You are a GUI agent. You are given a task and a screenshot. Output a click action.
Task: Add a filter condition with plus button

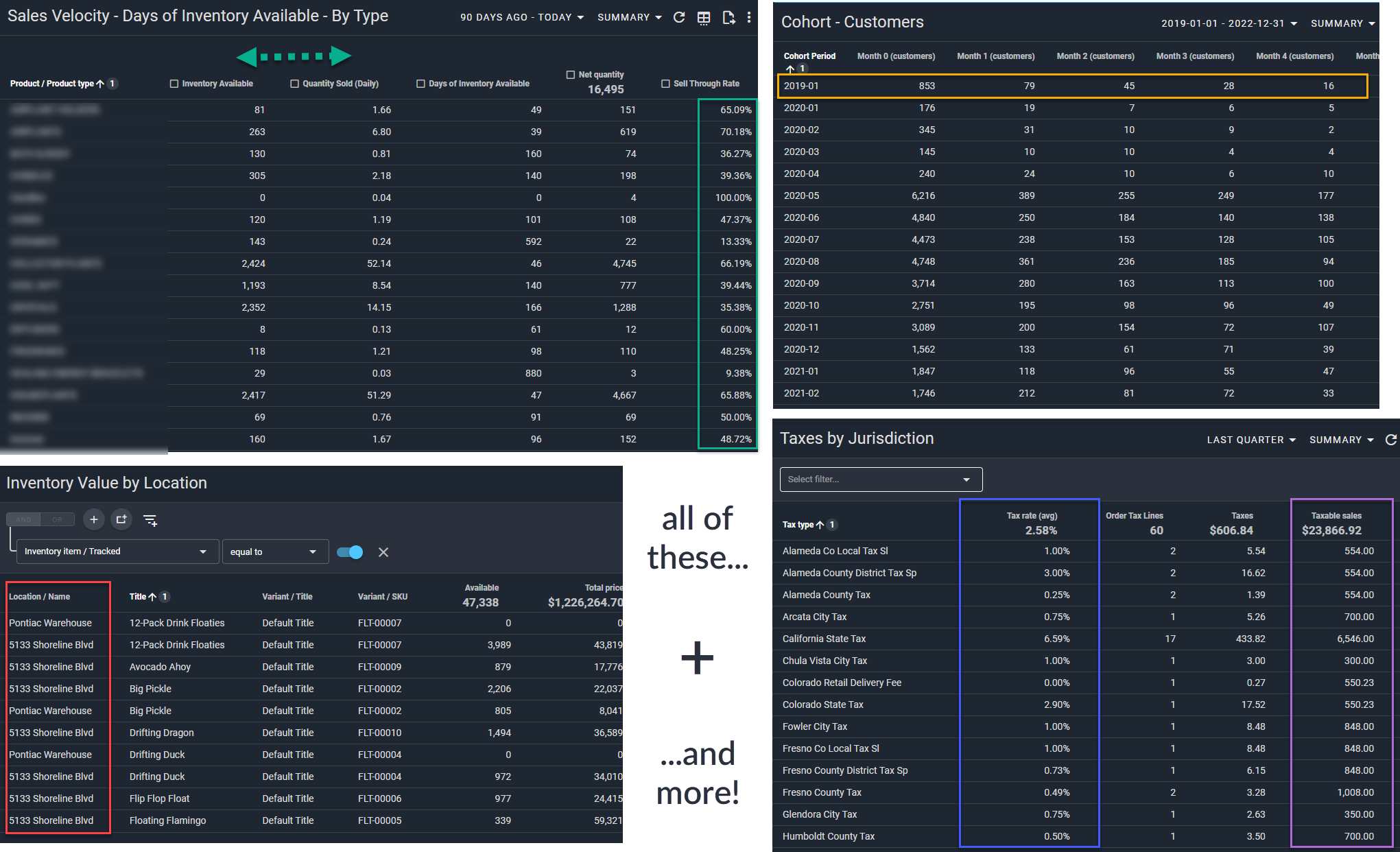coord(94,520)
